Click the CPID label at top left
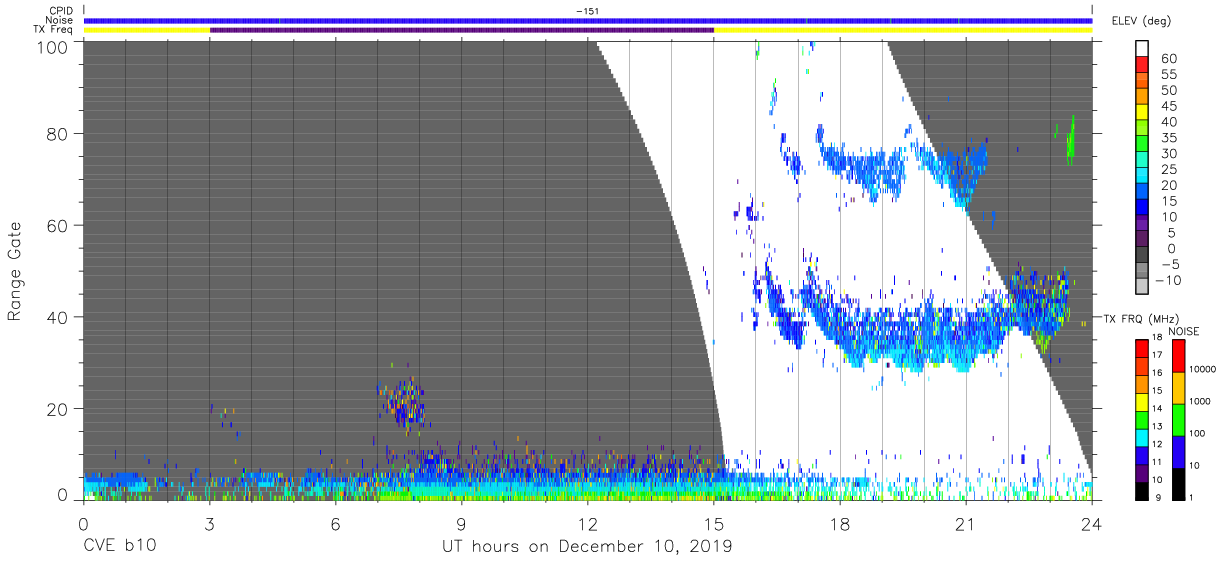The image size is (1228, 567). tap(59, 10)
